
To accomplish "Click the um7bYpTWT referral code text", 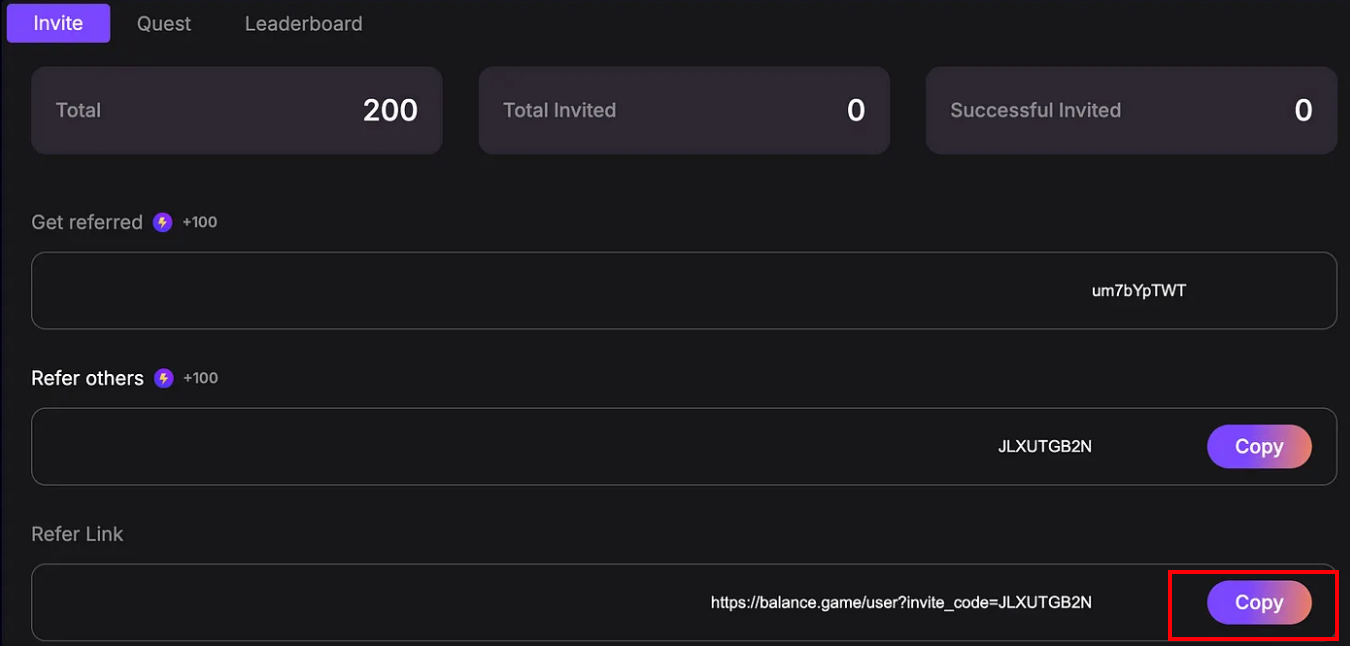I will 1139,291.
